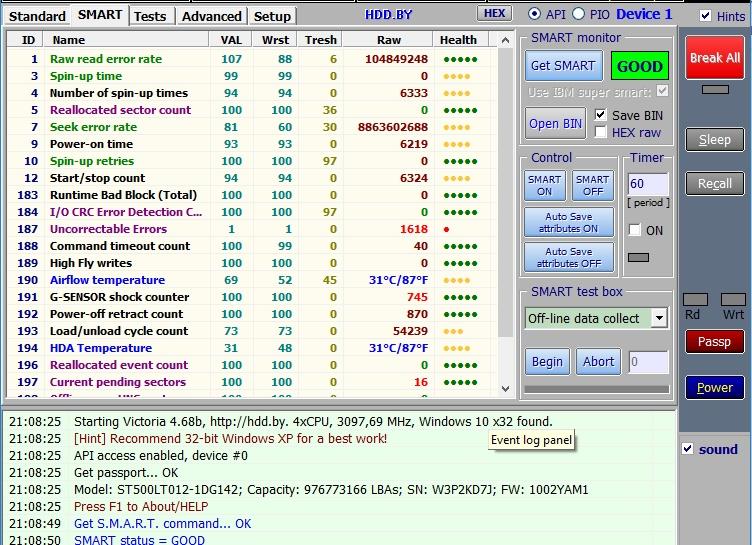This screenshot has width=752, height=545.
Task: Toggle Use IBM super smart checkbox
Action: [662, 91]
